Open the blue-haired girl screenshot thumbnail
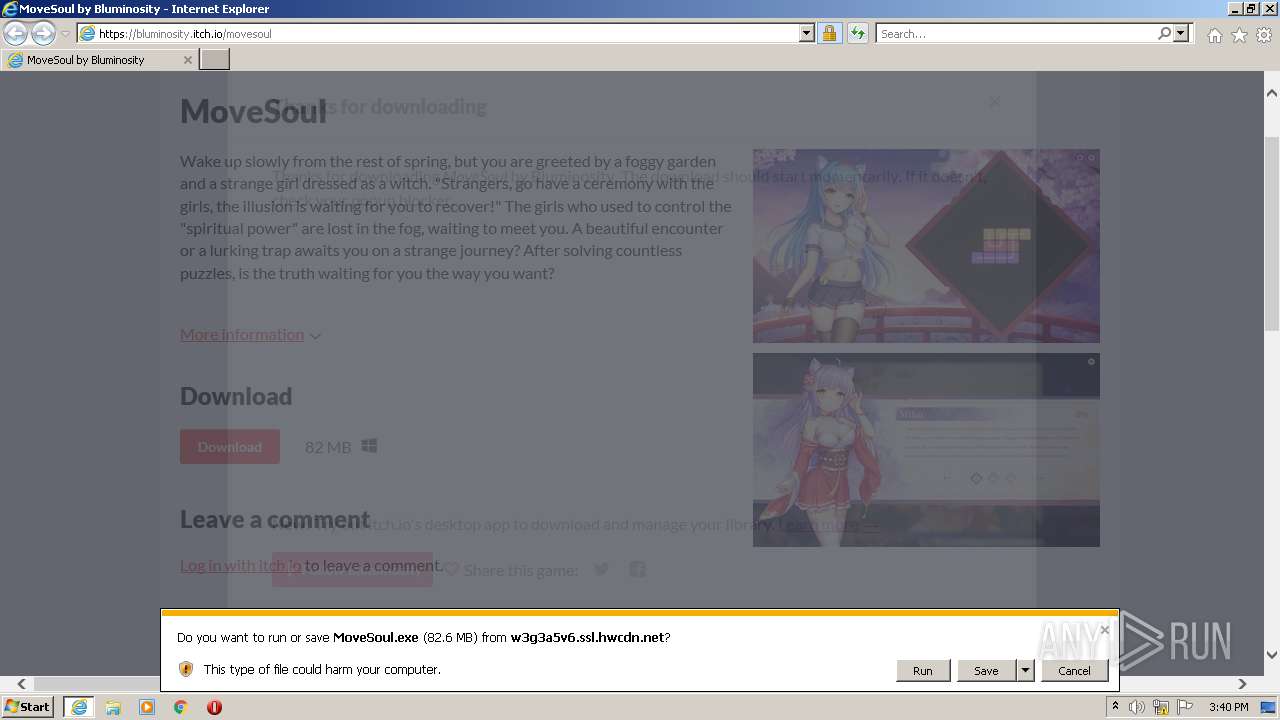1280x720 pixels. [x=926, y=246]
